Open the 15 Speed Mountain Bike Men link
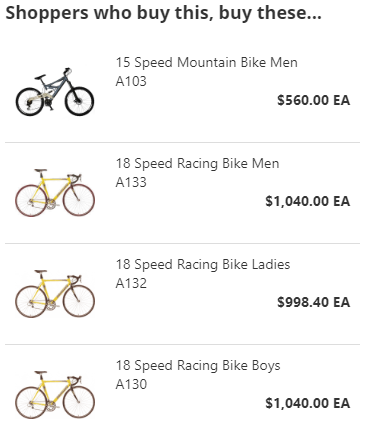 [x=206, y=62]
